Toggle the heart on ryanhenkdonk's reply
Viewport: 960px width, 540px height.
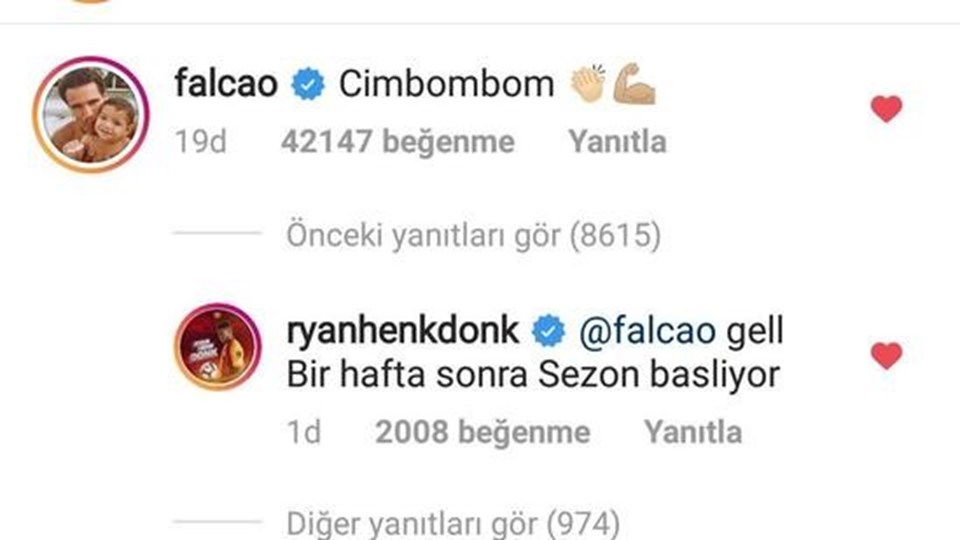(887, 356)
